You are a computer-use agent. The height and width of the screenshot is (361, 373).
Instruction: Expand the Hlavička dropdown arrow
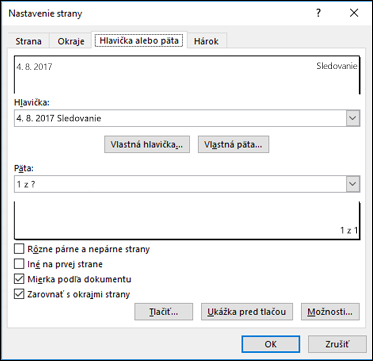353,118
